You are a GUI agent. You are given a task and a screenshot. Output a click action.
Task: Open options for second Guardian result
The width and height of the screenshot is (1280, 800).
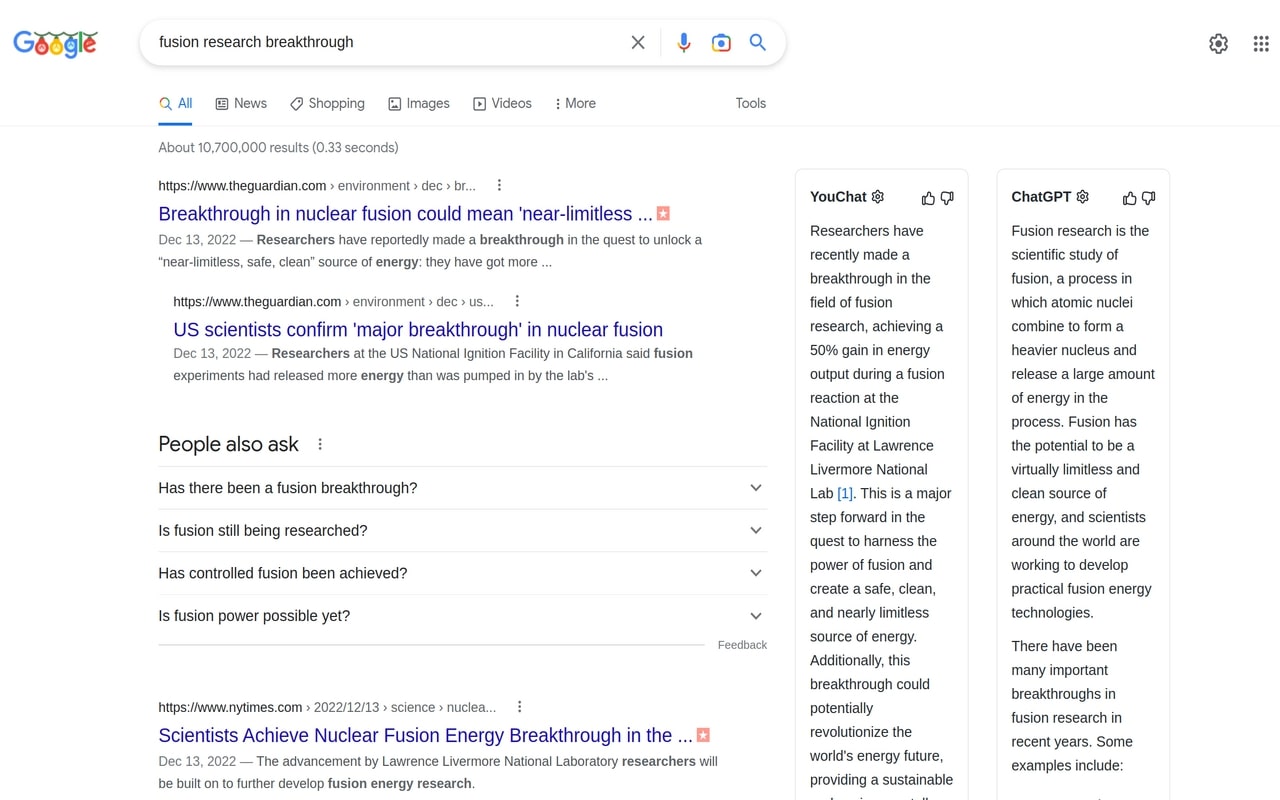coord(517,301)
